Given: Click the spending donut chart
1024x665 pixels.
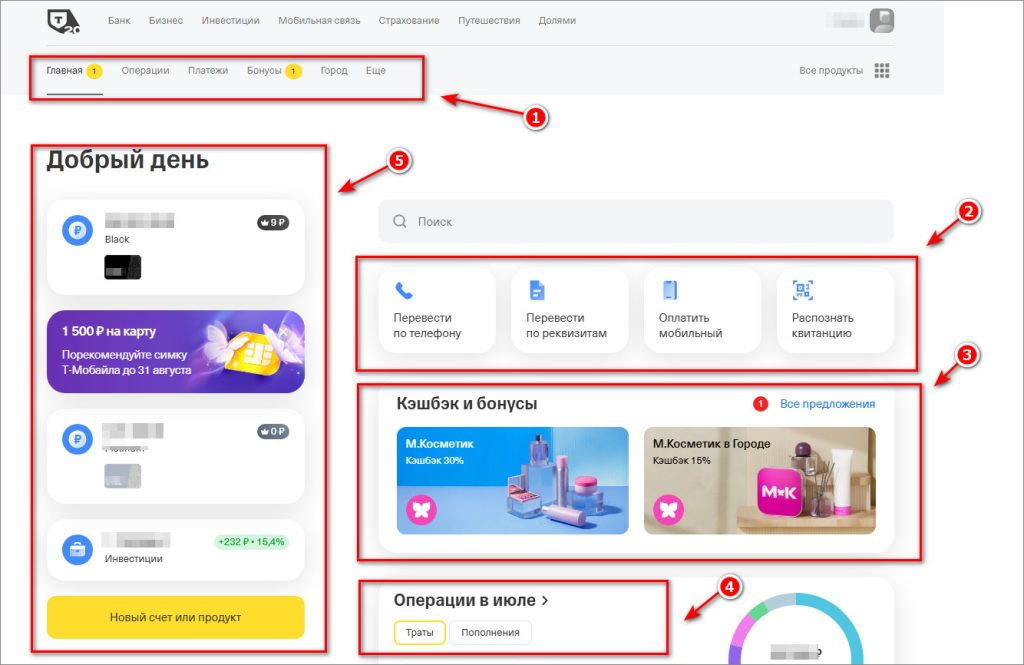Looking at the screenshot, I should (795, 628).
